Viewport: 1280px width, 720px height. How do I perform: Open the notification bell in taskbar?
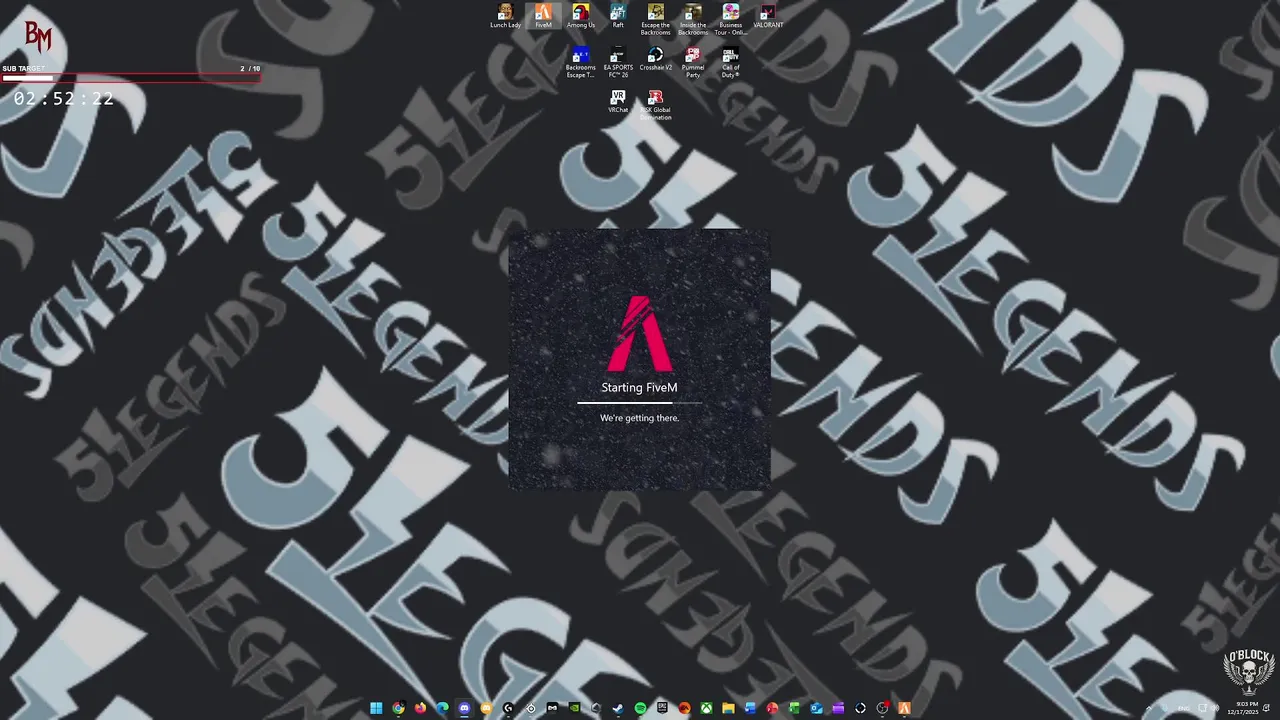point(1266,708)
